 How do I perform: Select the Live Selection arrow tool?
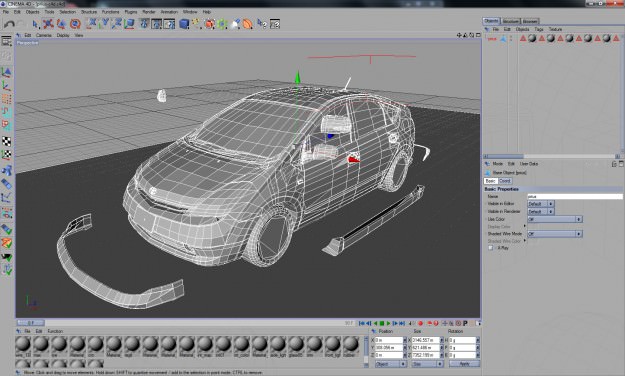[x=35, y=24]
